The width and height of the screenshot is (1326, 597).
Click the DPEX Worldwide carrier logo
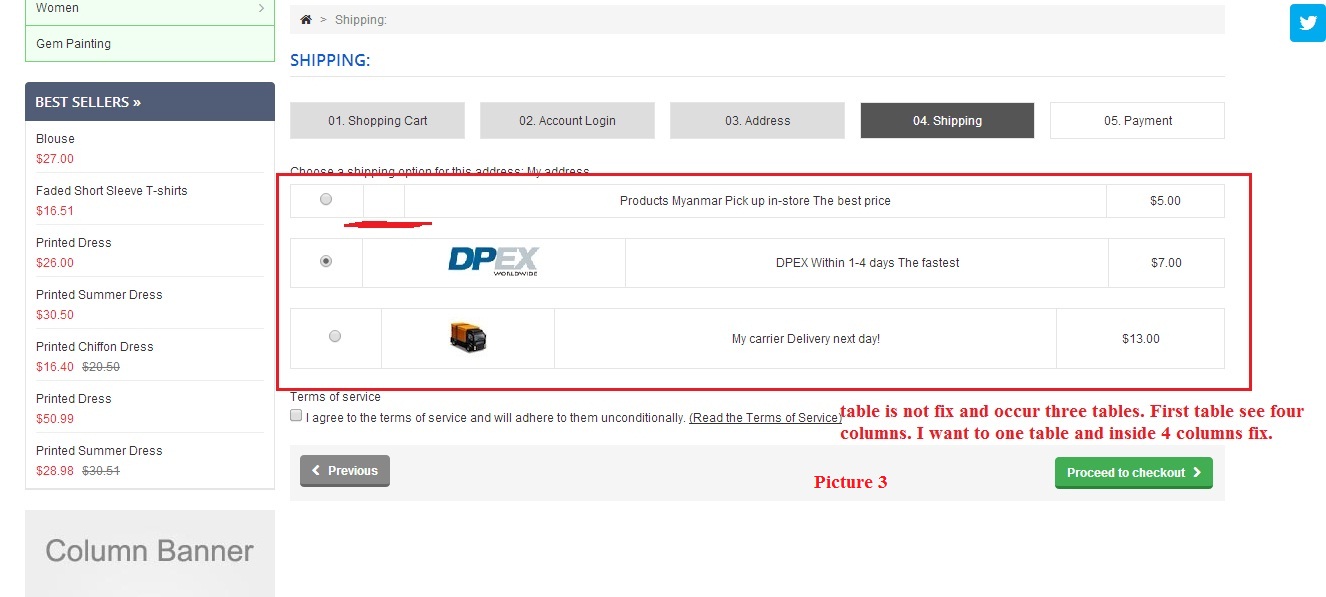[x=493, y=262]
